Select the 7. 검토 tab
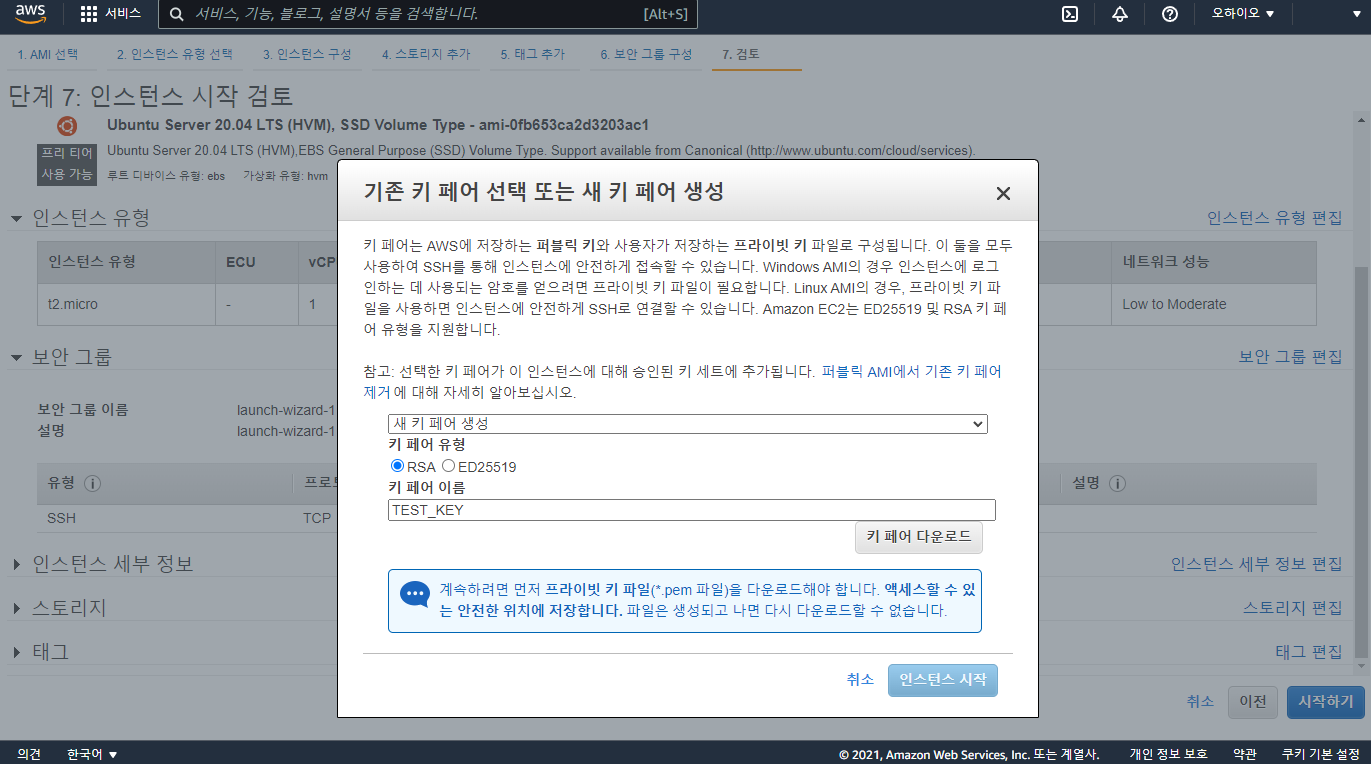Screen dimensions: 1371x764 point(741,54)
